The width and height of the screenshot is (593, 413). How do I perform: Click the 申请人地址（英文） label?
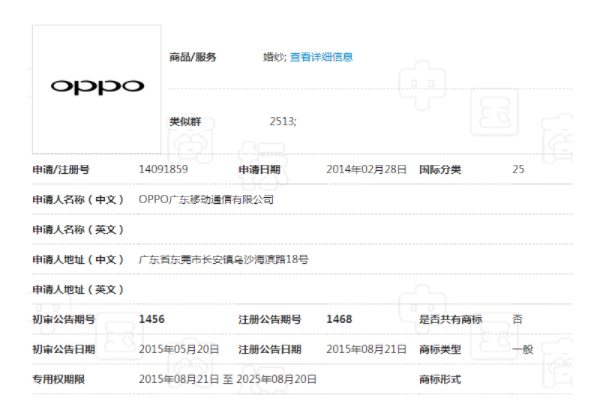point(78,289)
